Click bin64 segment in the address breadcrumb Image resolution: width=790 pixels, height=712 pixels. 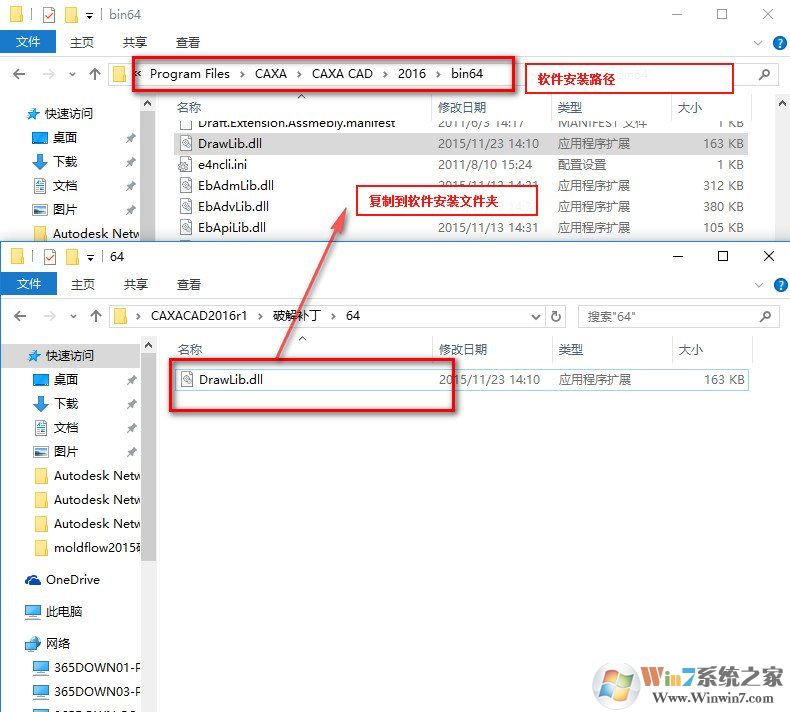click(x=467, y=74)
